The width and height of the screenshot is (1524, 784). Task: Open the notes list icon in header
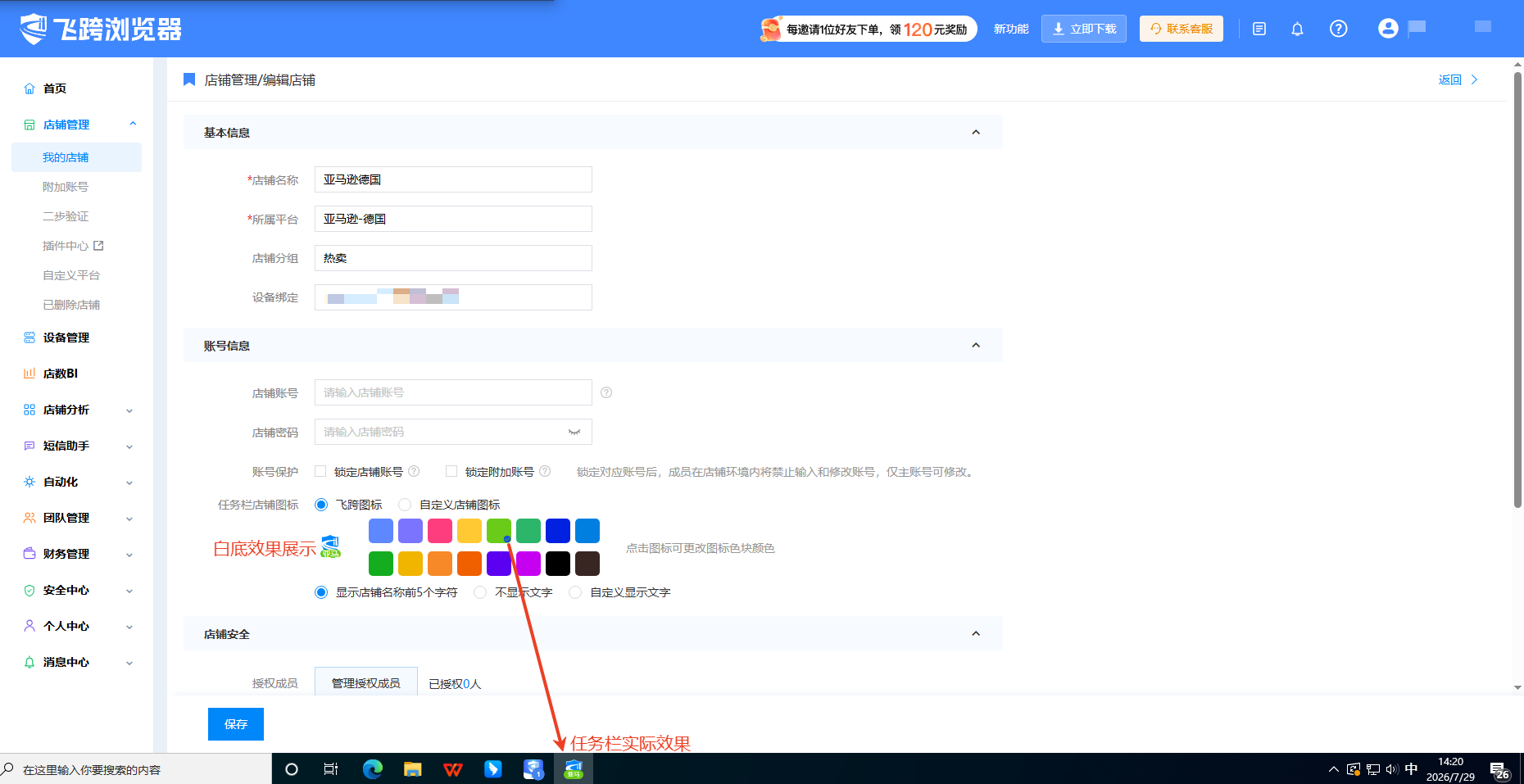[1259, 29]
